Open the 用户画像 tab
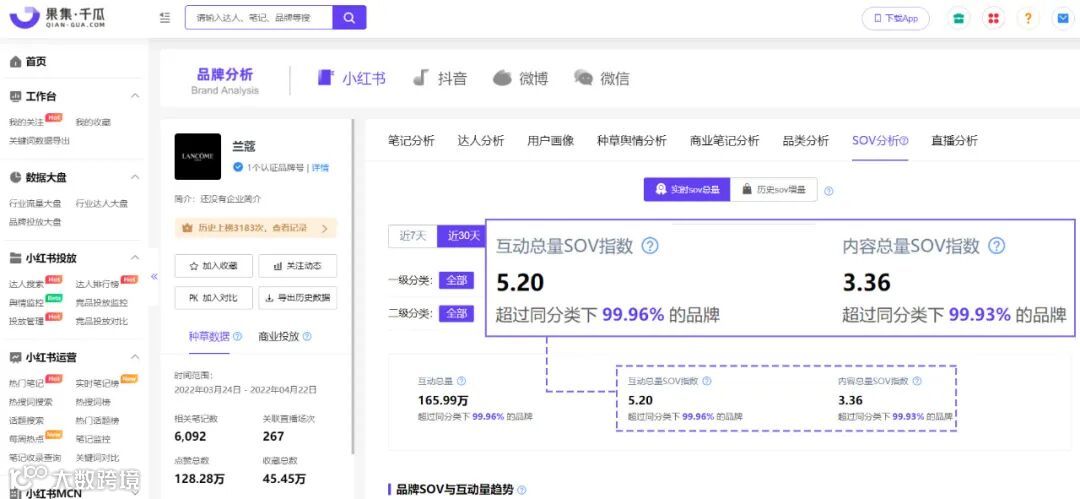Viewport: 1080px width, 499px height. [x=550, y=141]
